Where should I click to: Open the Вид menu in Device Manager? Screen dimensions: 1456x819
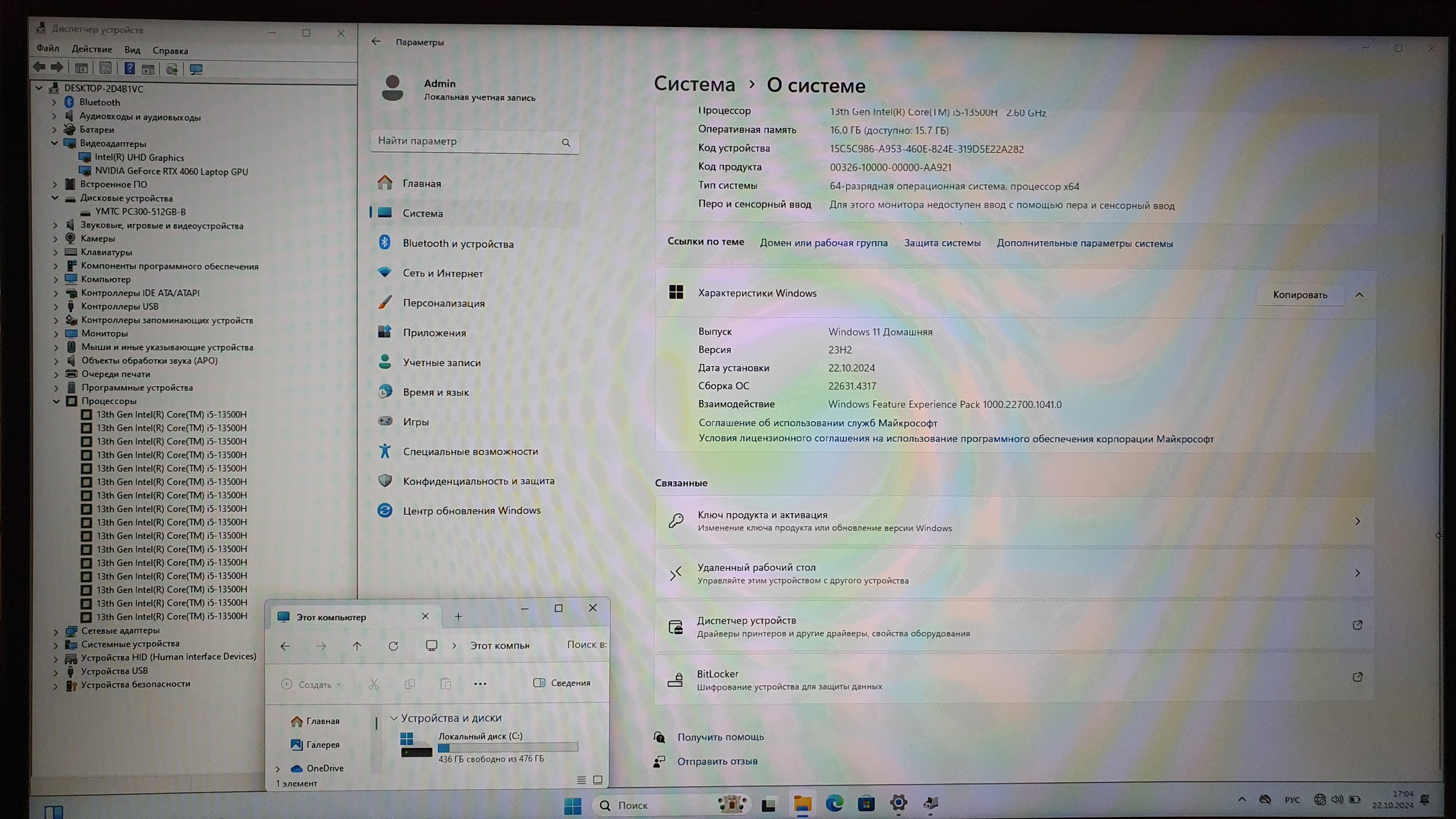[132, 50]
